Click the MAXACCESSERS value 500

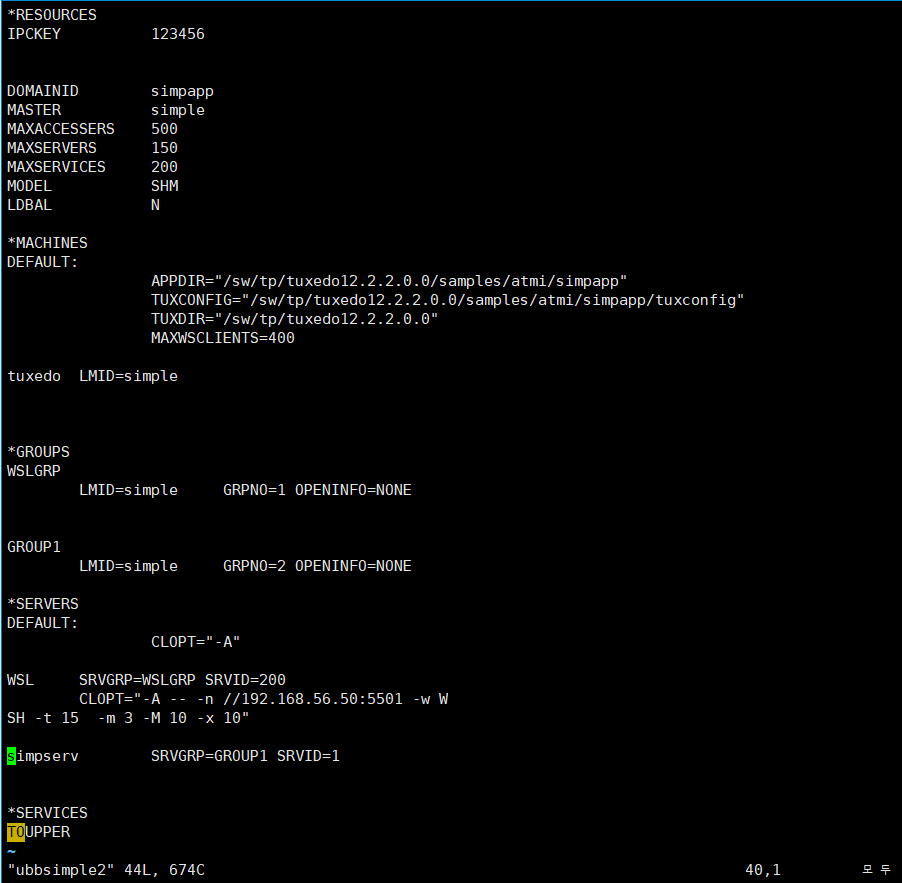[165, 129]
